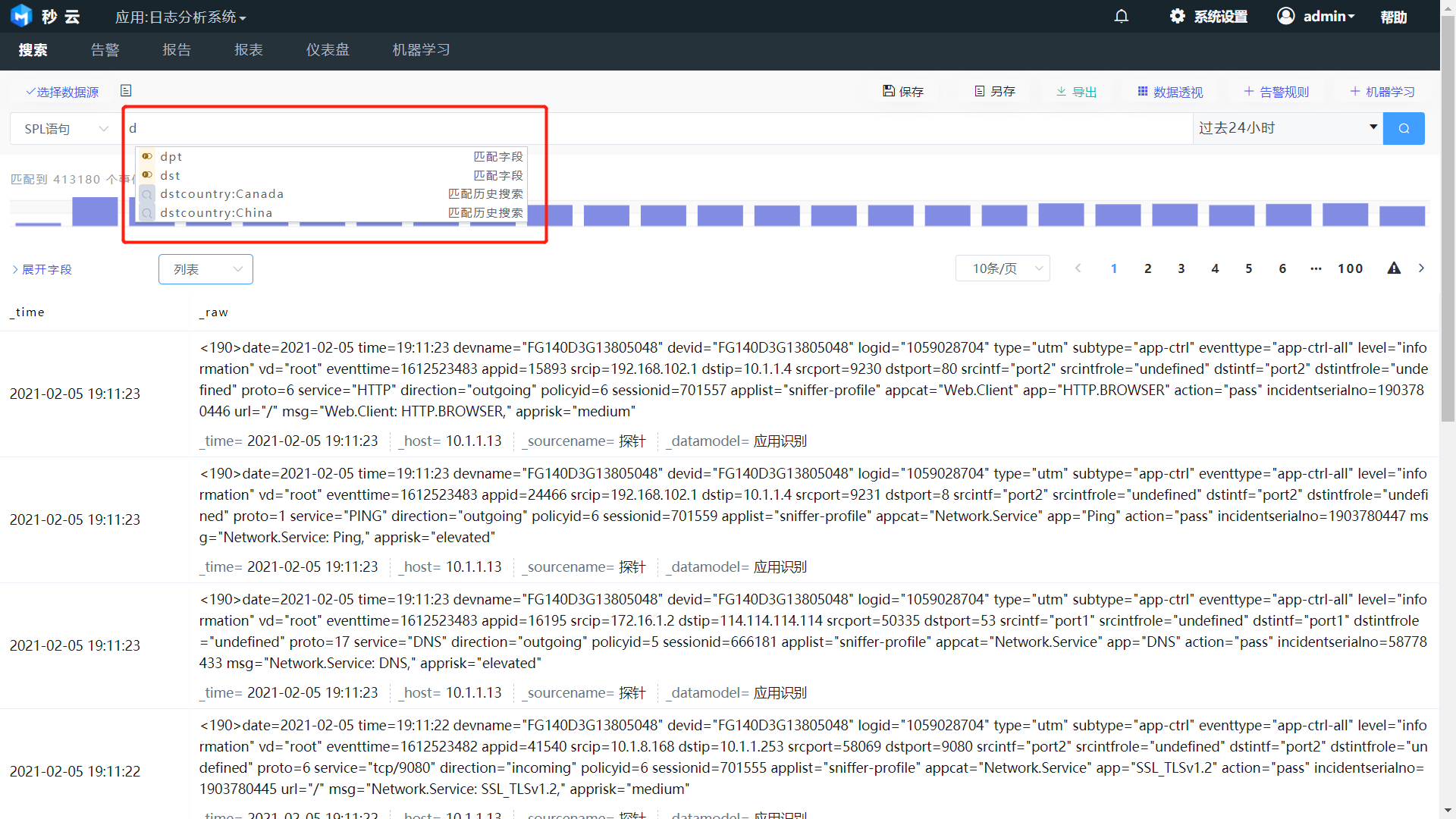Switch to the 仪表盘 tab

coord(327,50)
